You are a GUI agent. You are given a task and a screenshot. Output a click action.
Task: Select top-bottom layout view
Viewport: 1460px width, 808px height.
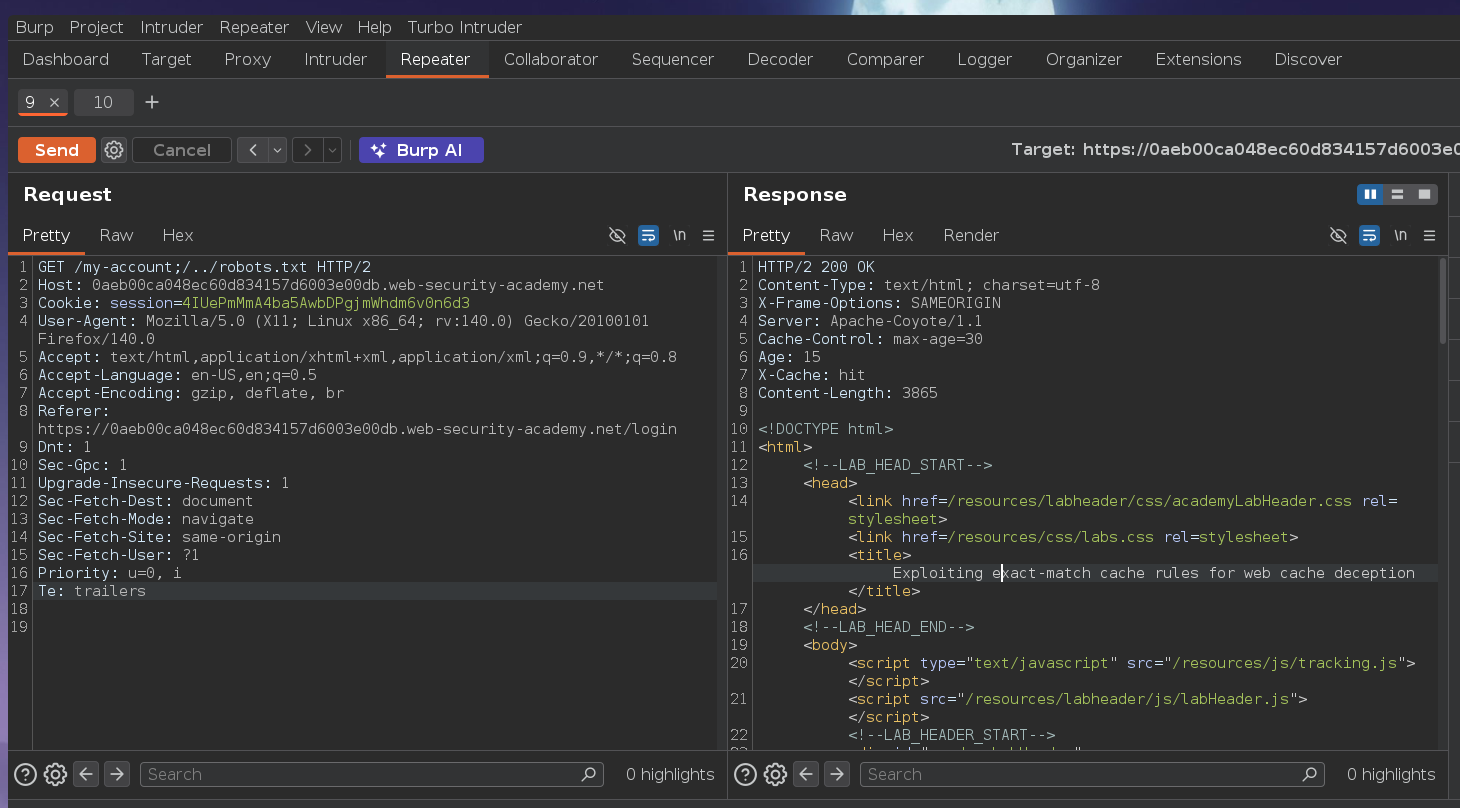coord(1397,194)
